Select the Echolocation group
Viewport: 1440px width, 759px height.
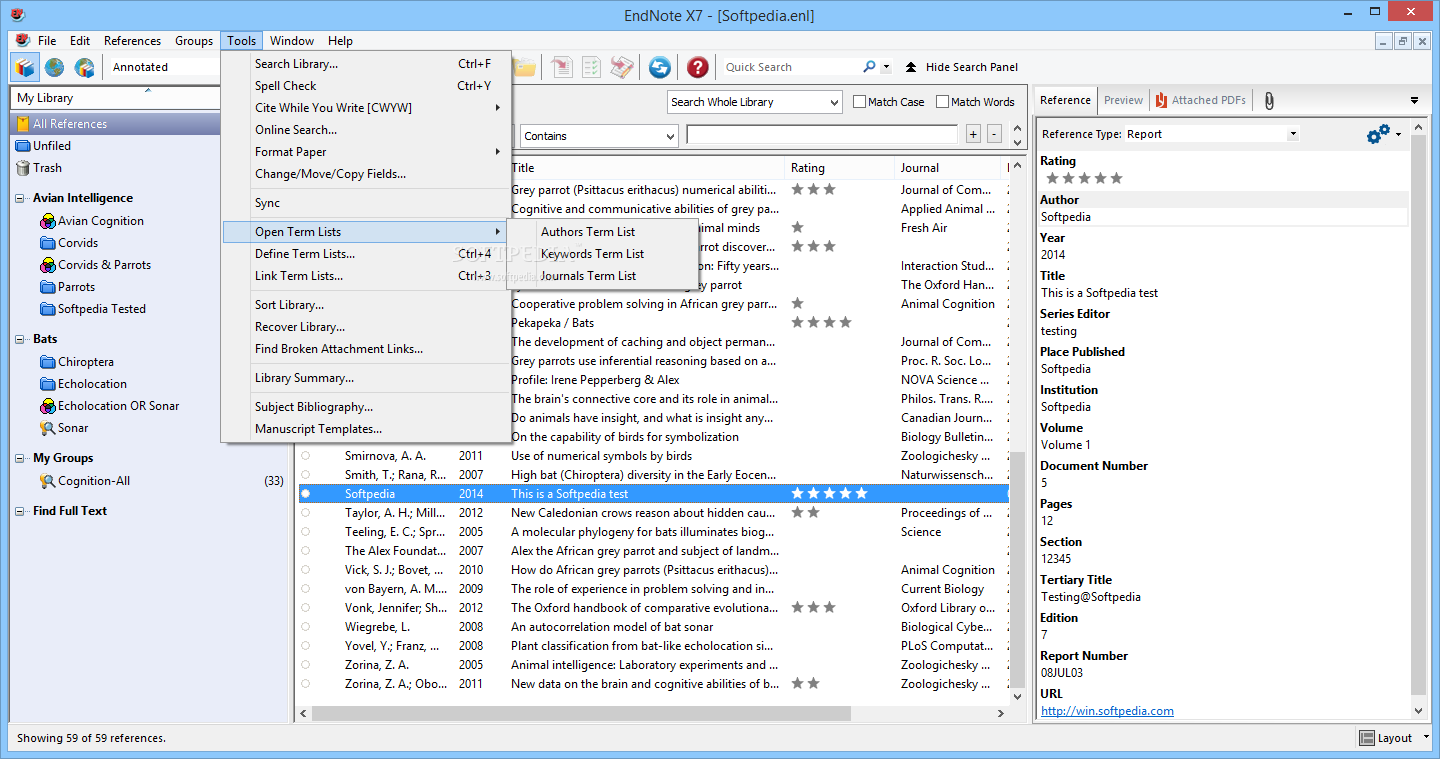(92, 384)
